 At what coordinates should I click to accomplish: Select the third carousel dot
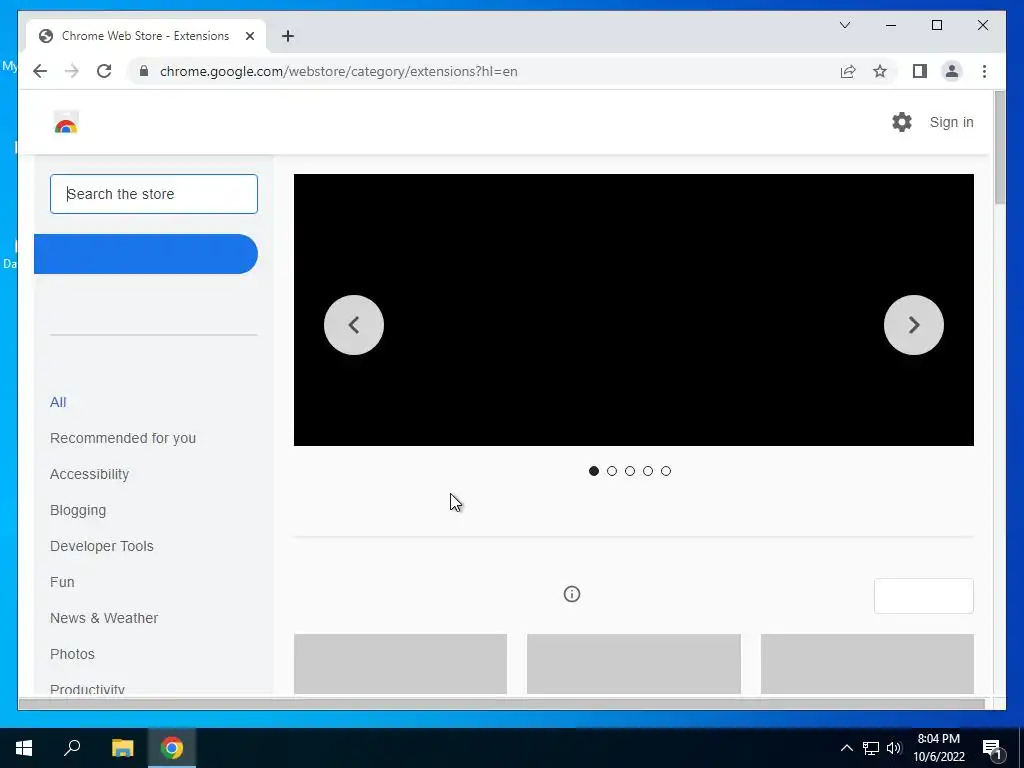click(630, 471)
